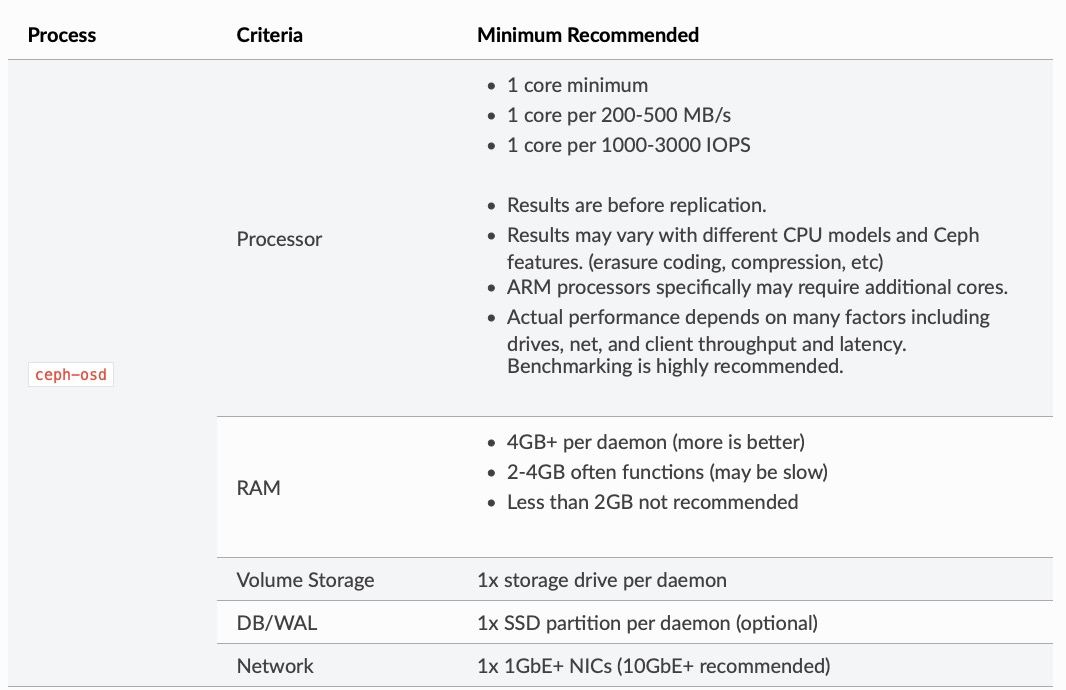Screen dimensions: 1066x690
Task: Click 'Less than 2GB not recommended' text
Action: click(x=653, y=502)
